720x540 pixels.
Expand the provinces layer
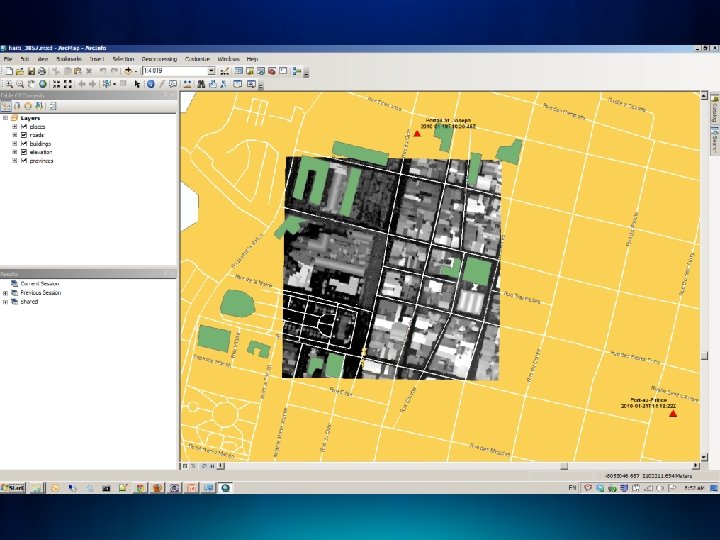(x=15, y=161)
